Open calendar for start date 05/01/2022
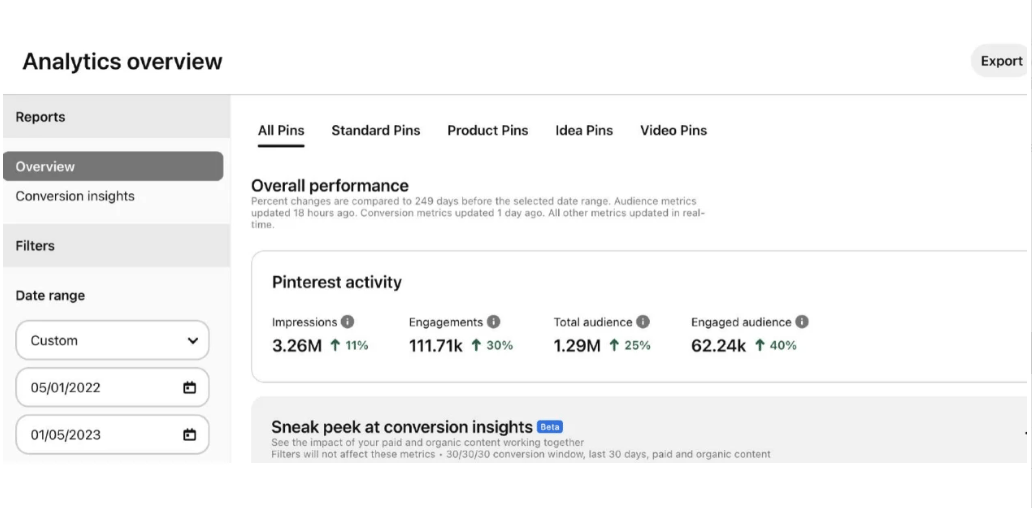1032x508 pixels. click(x=190, y=388)
